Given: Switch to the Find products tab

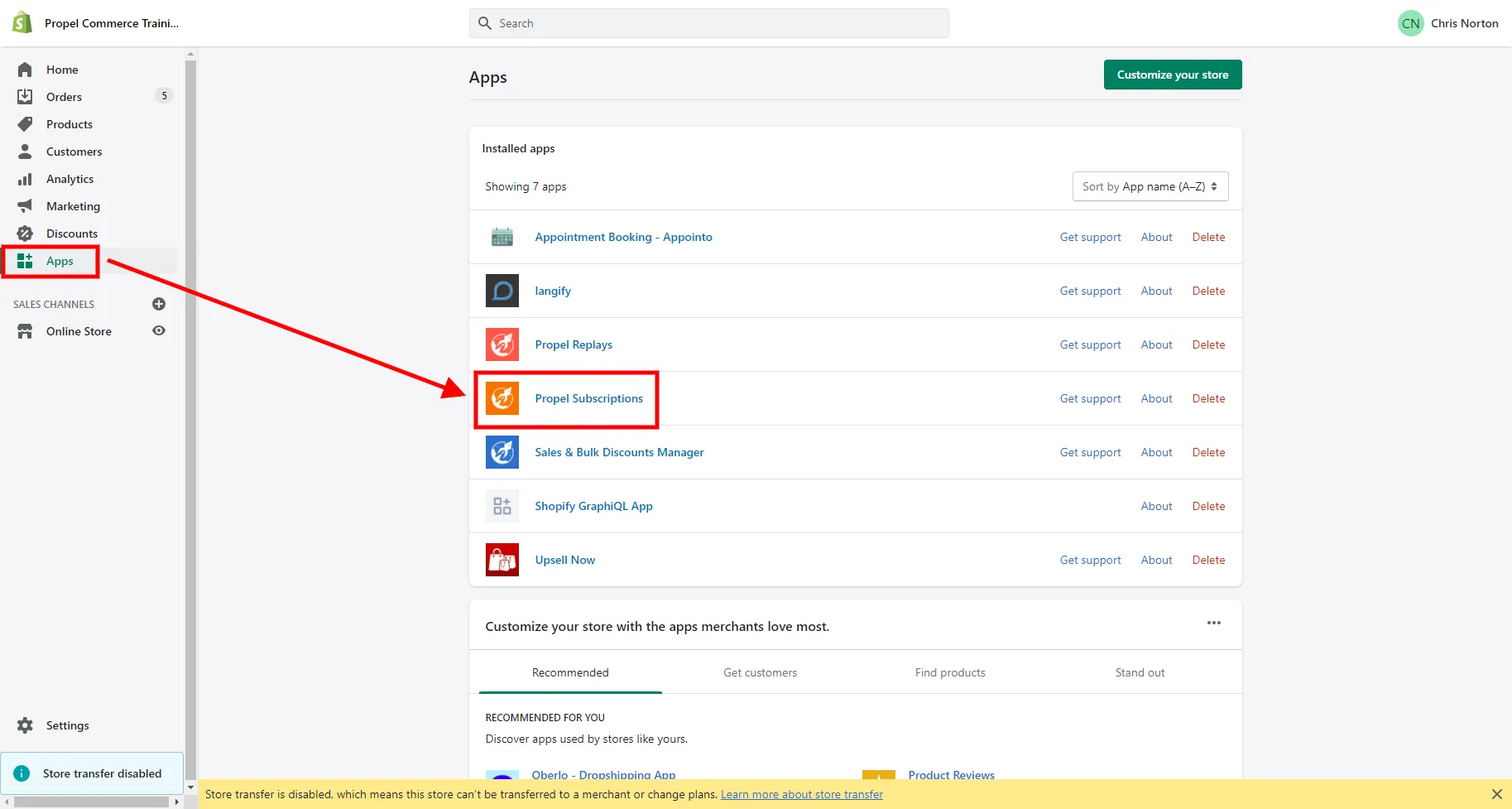Looking at the screenshot, I should tap(950, 672).
